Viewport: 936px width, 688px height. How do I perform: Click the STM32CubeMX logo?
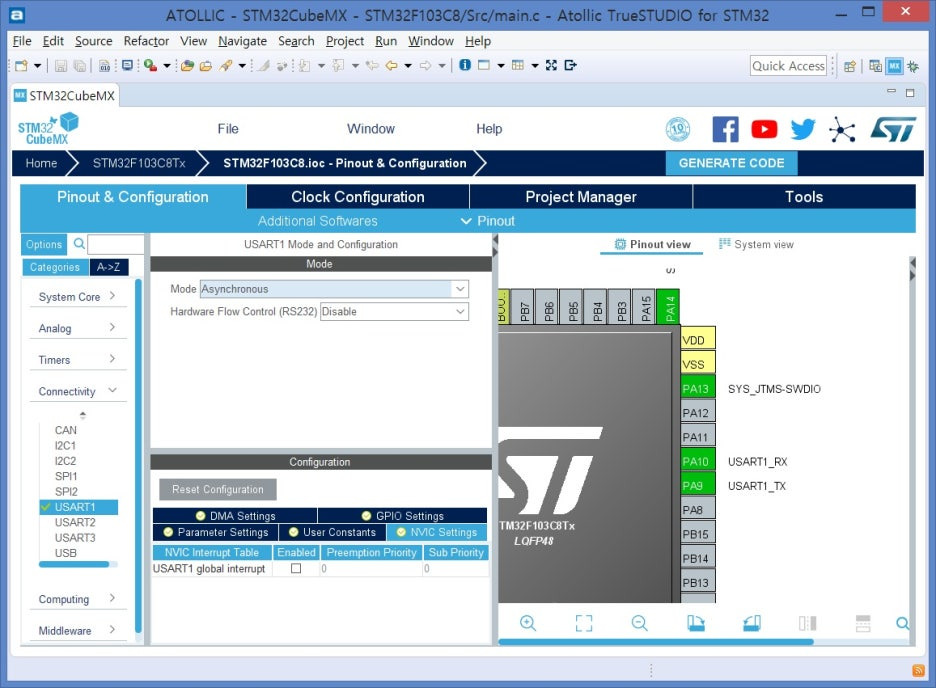pos(48,129)
